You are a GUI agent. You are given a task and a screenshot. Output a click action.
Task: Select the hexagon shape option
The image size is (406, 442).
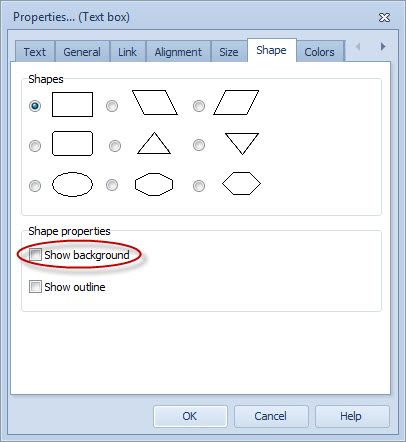pyautogui.click(x=199, y=186)
